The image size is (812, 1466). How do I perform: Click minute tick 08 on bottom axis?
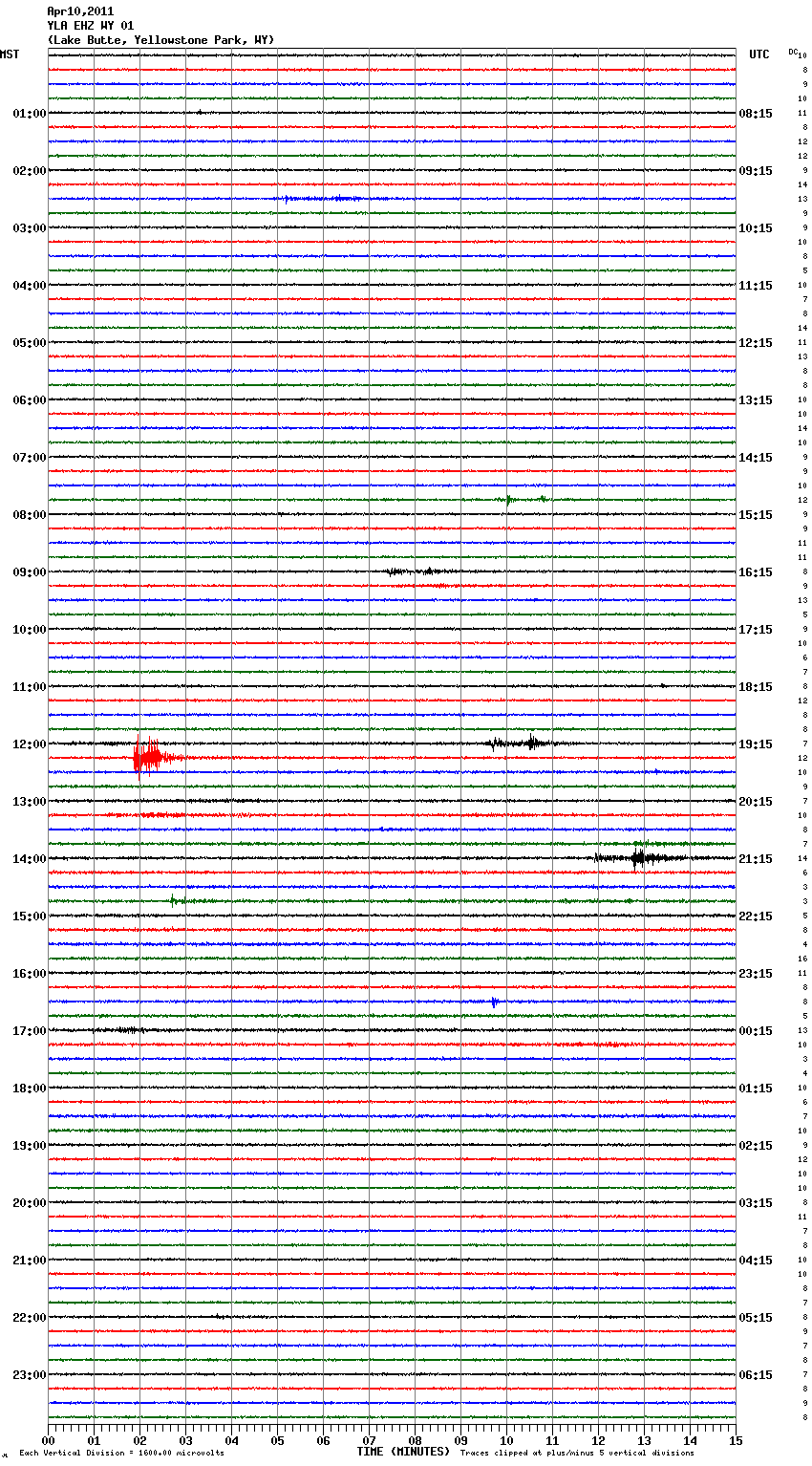[x=415, y=1440]
